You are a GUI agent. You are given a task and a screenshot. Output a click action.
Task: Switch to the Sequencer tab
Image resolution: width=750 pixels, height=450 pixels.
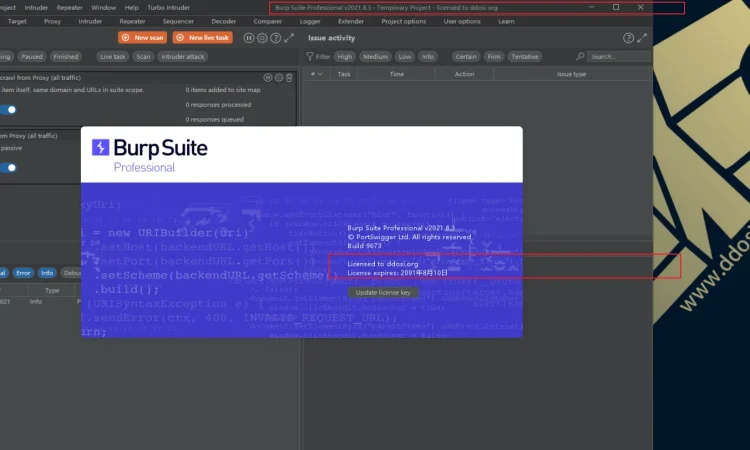point(178,22)
